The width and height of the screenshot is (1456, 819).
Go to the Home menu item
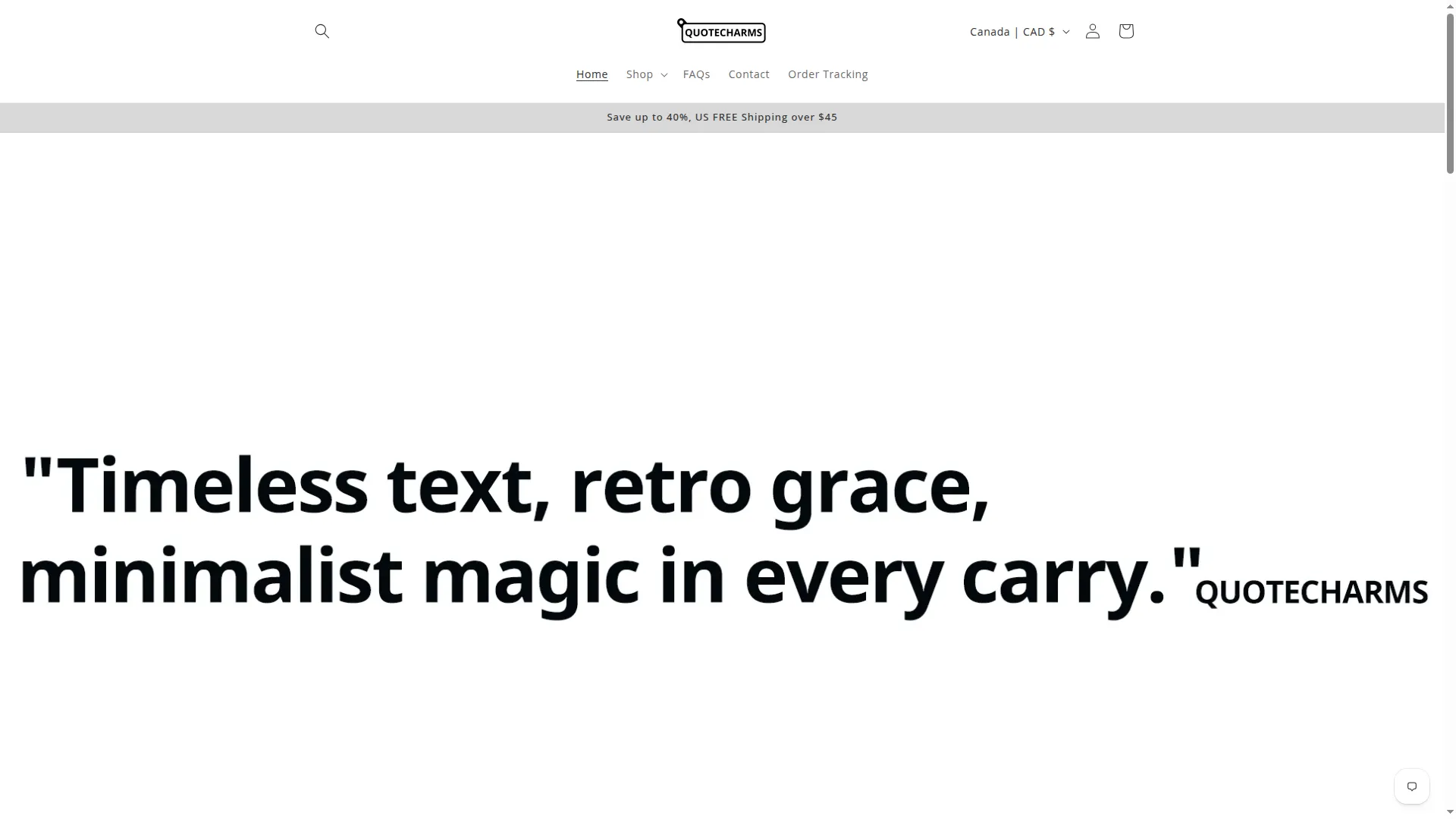(591, 74)
